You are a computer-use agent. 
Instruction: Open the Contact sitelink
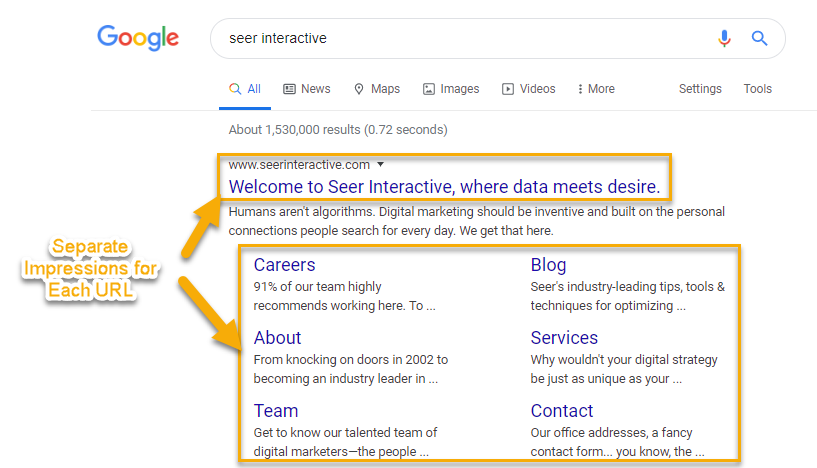click(562, 411)
